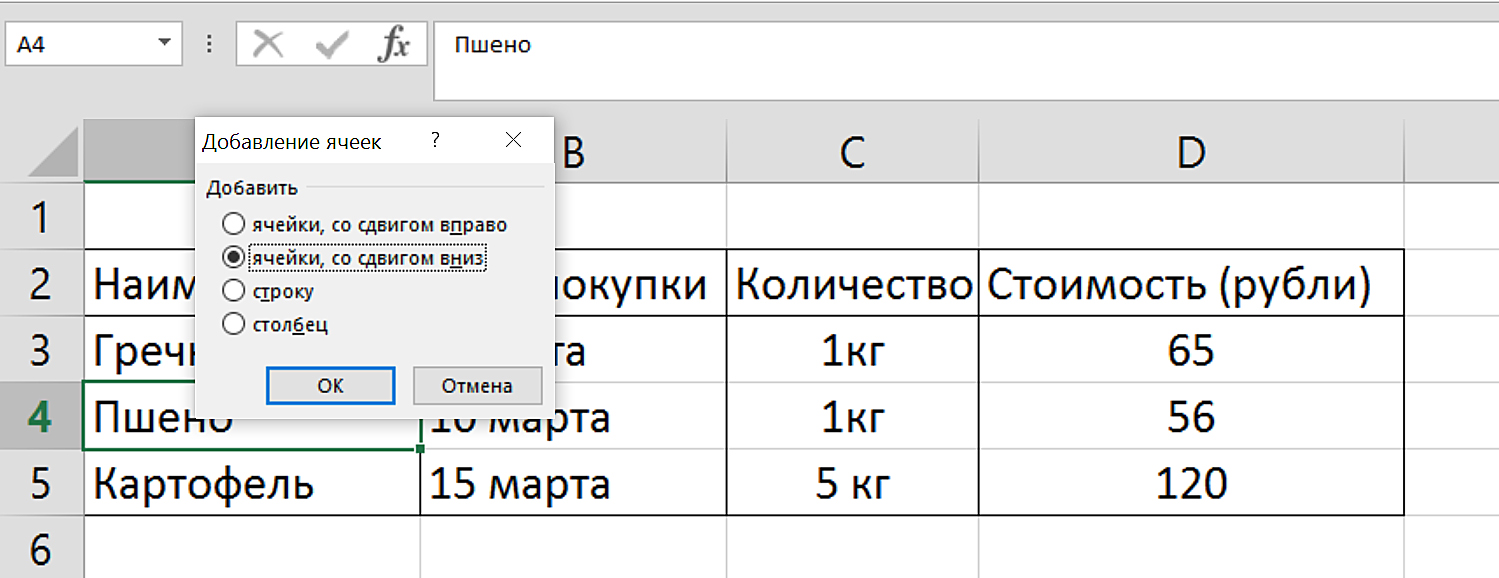
Task: Select column C header
Action: coord(852,152)
